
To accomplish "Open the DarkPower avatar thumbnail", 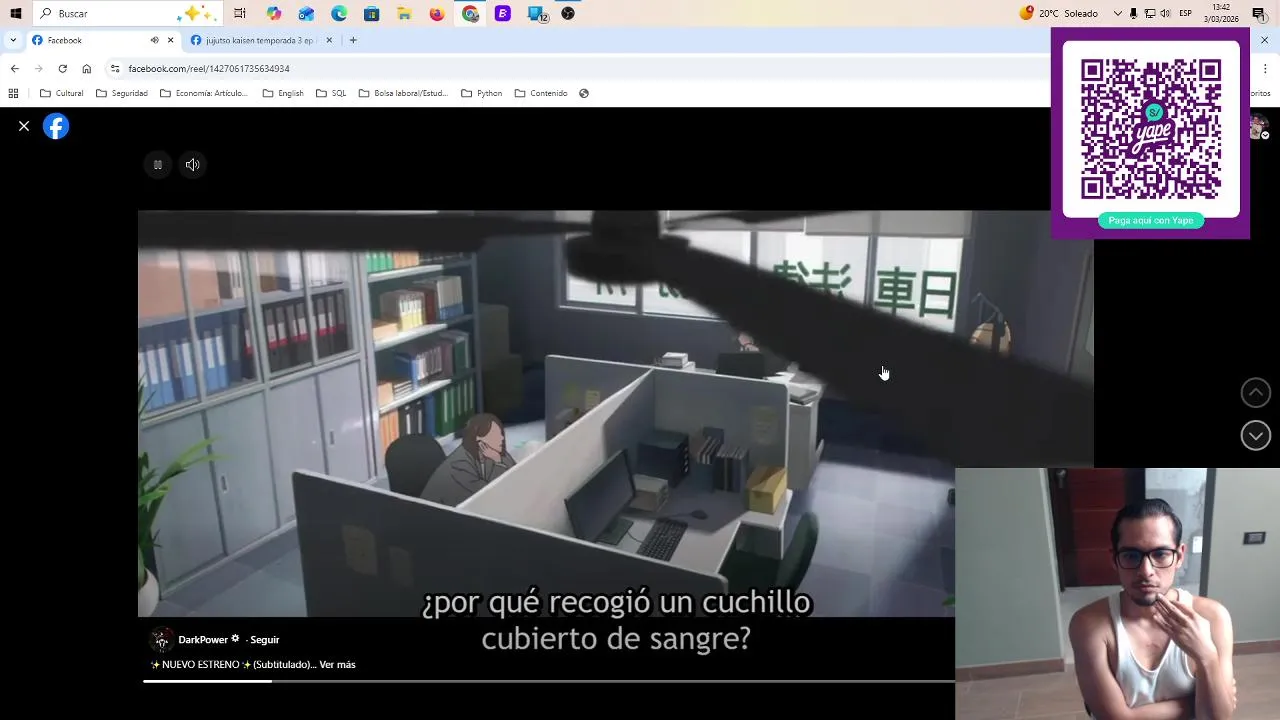I will (x=161, y=640).
